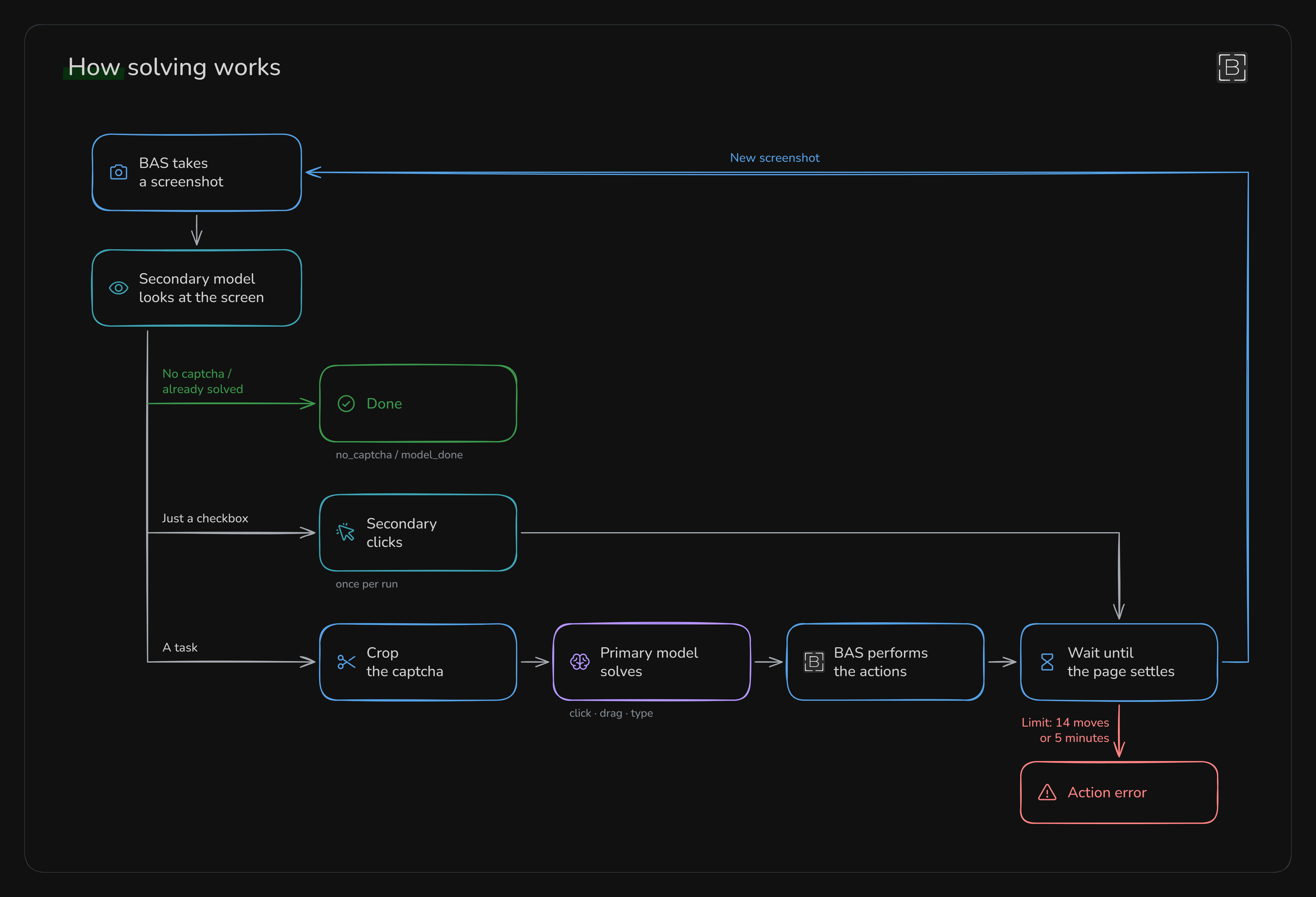Click the 'Just a checkbox' branch label

pos(205,518)
